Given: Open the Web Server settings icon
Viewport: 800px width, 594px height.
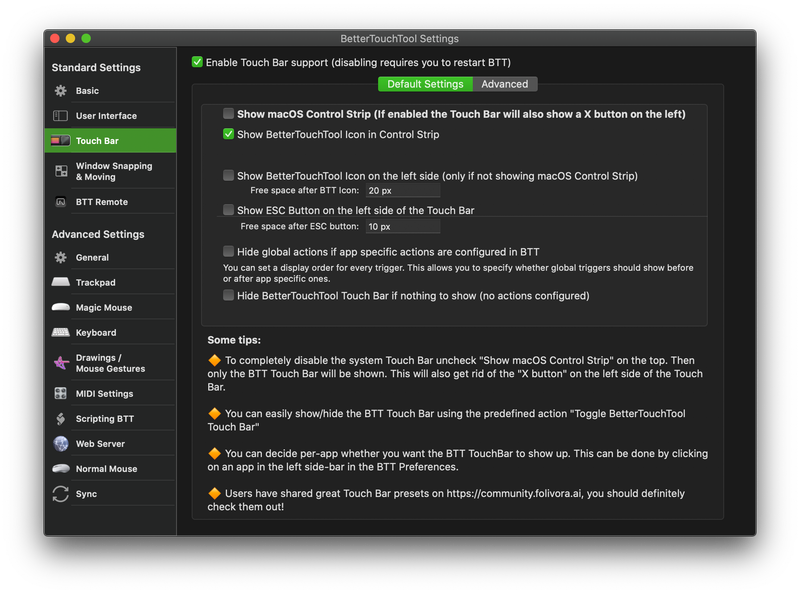Looking at the screenshot, I should point(62,443).
